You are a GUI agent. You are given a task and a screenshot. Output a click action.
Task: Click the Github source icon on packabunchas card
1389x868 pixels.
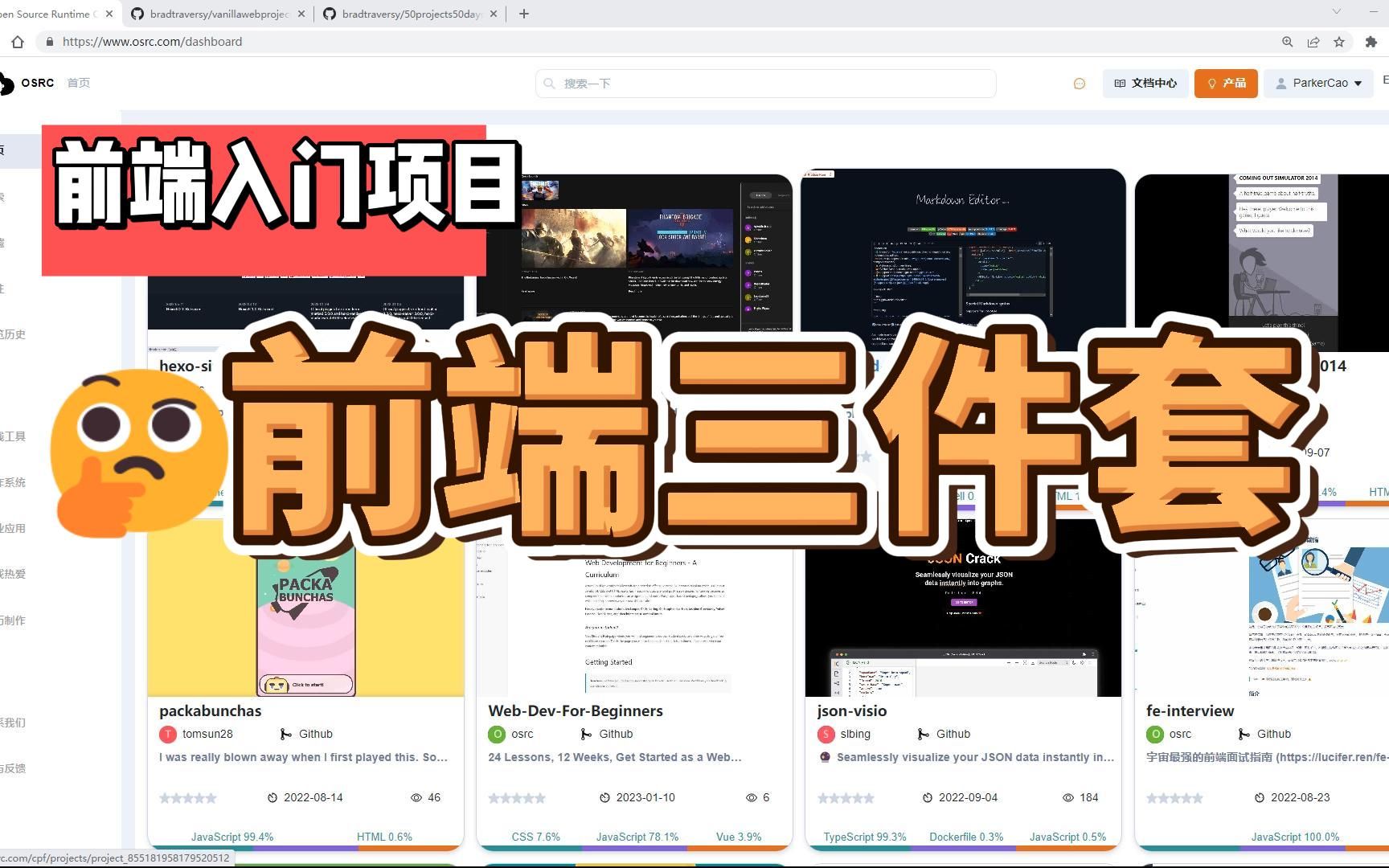click(285, 734)
